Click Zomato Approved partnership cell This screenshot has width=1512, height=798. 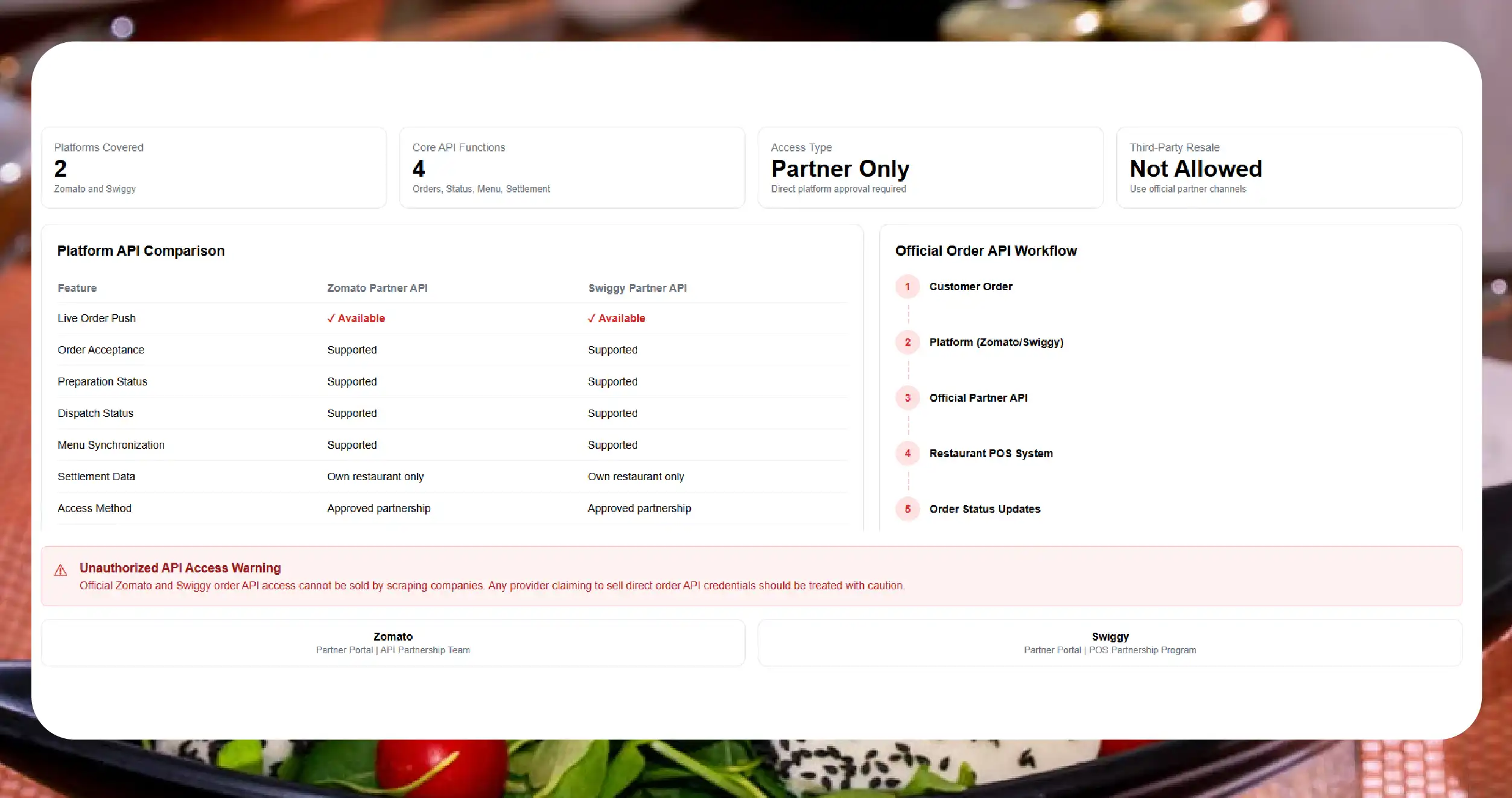[x=379, y=508]
